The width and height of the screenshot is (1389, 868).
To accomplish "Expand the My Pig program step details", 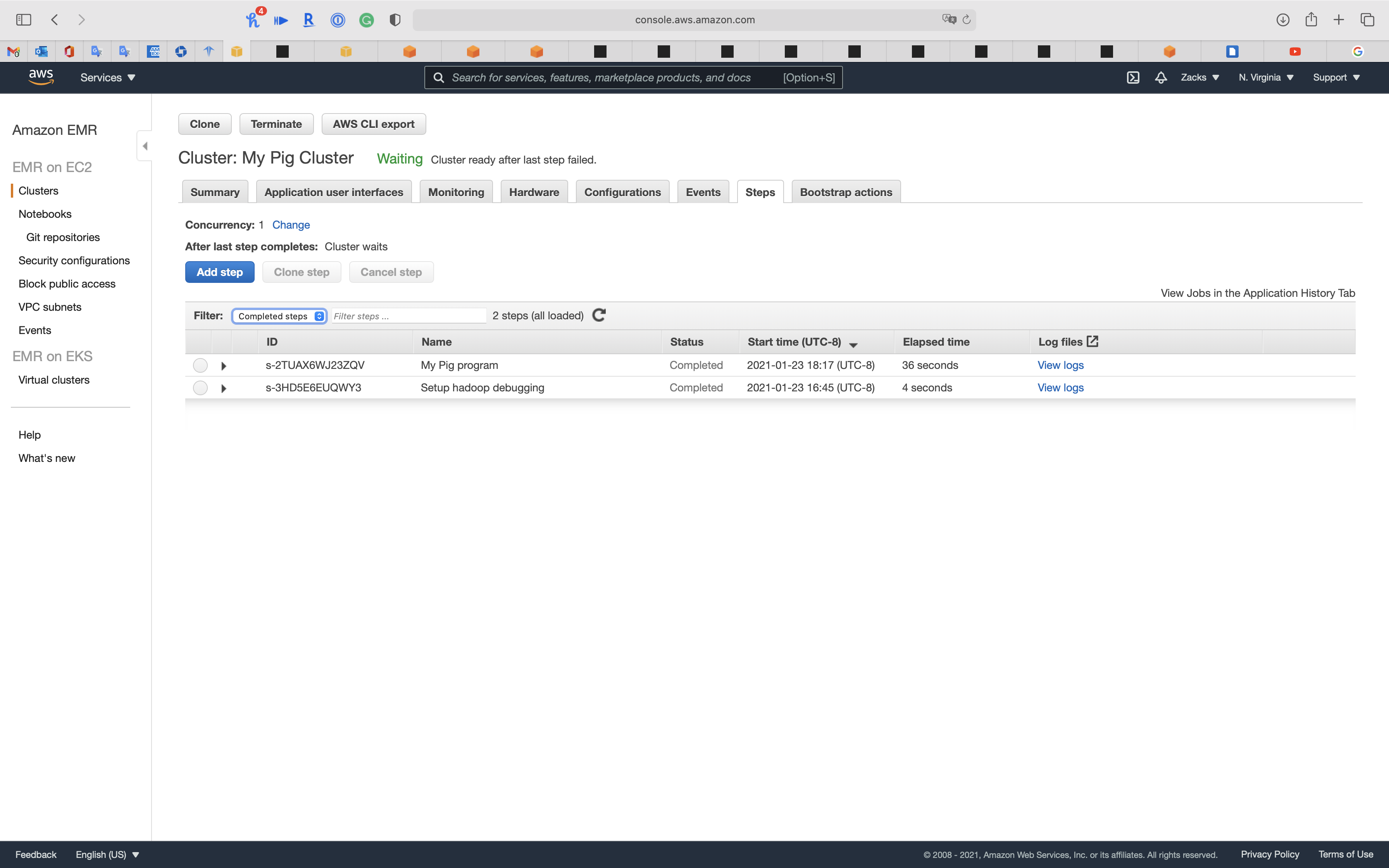I will 224,366.
